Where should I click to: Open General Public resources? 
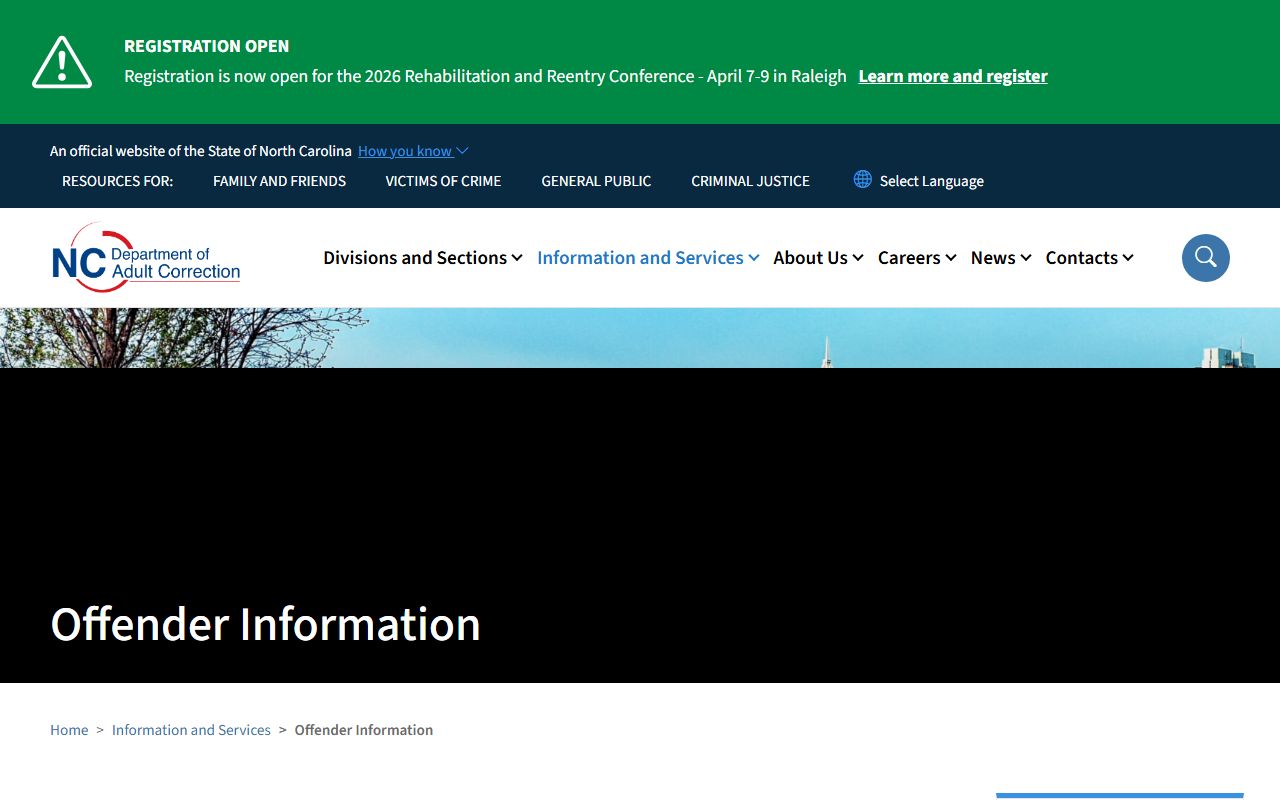(x=596, y=181)
